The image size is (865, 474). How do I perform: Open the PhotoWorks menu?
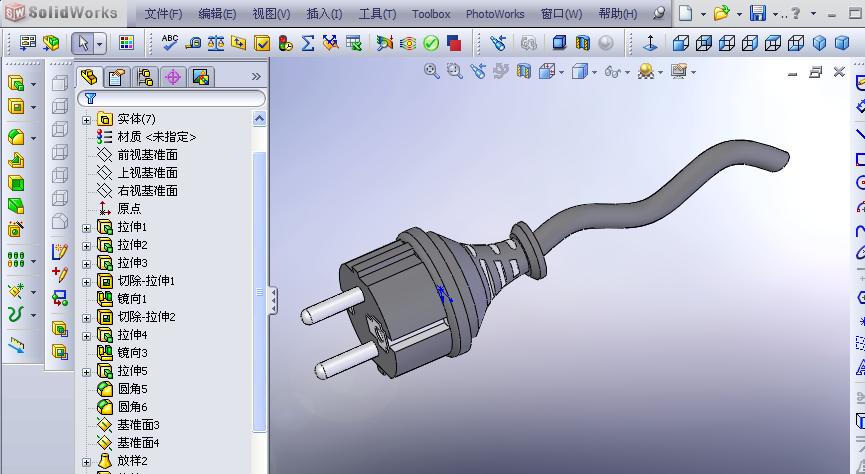[495, 14]
